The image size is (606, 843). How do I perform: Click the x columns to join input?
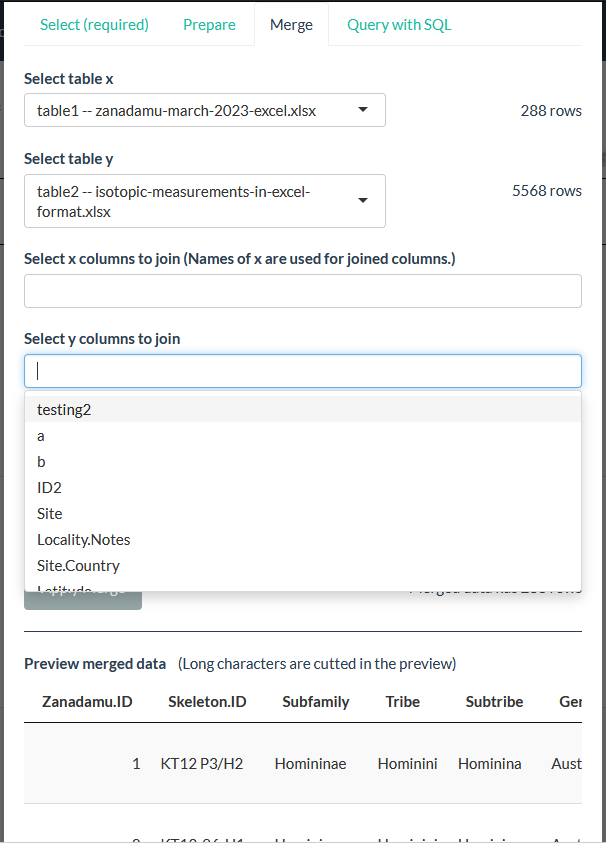pos(303,291)
